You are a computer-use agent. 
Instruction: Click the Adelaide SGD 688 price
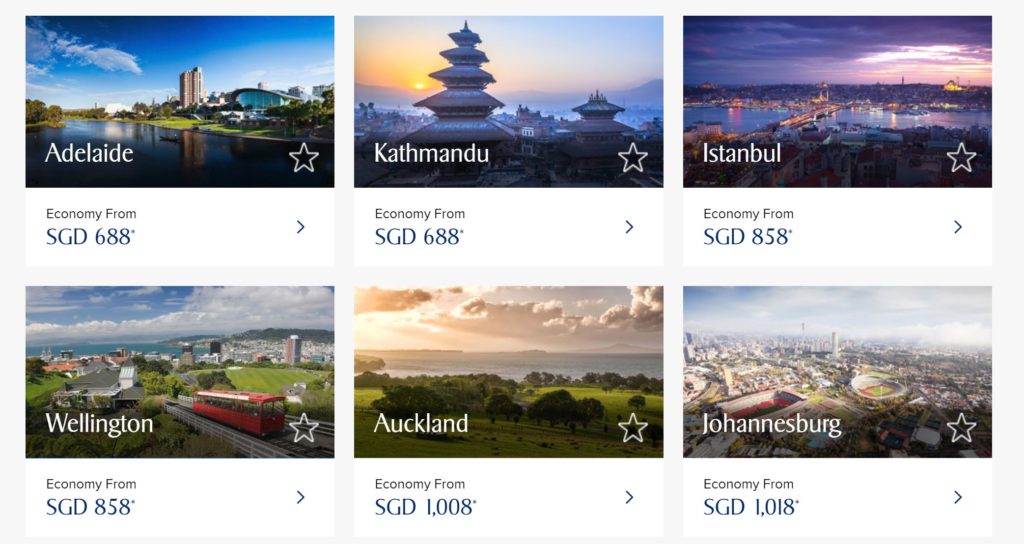click(90, 237)
